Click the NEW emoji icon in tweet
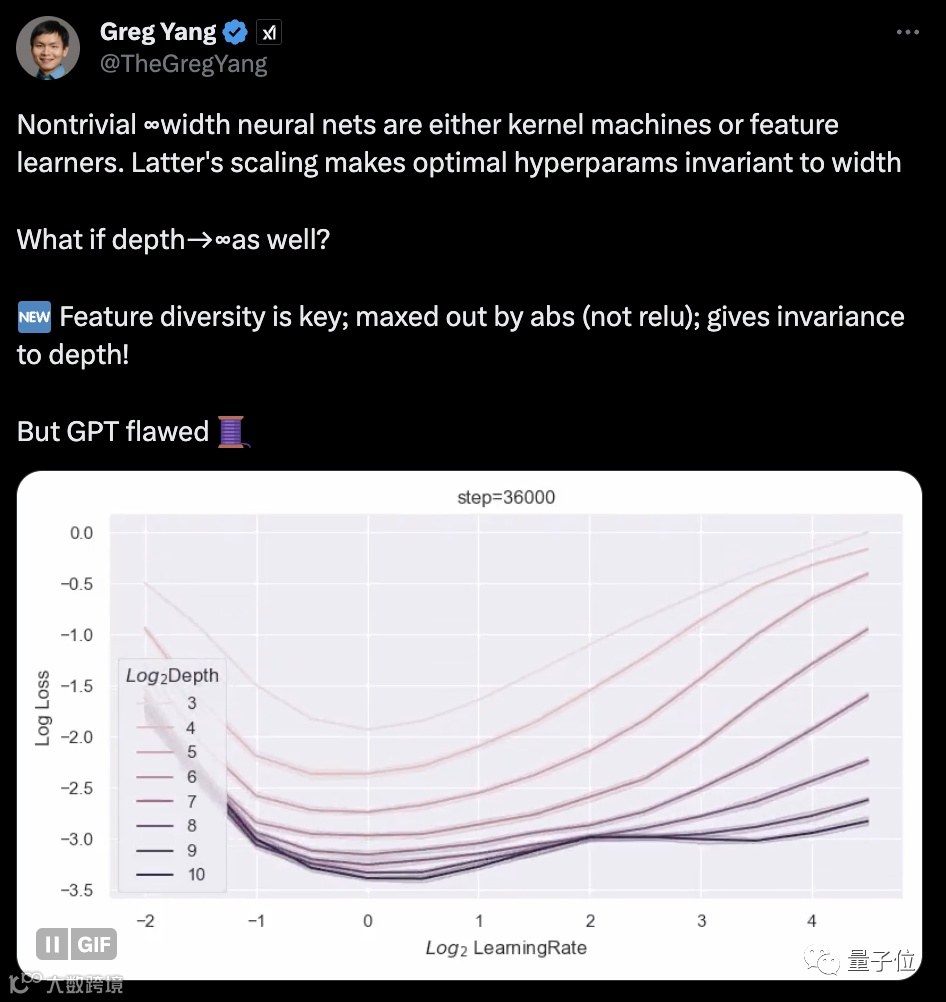The height and width of the screenshot is (1002, 946). pyautogui.click(x=33, y=318)
